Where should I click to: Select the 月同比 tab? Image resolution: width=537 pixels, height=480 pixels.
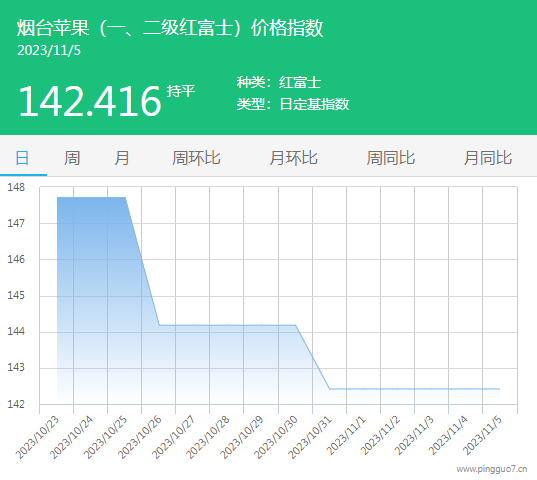point(488,158)
